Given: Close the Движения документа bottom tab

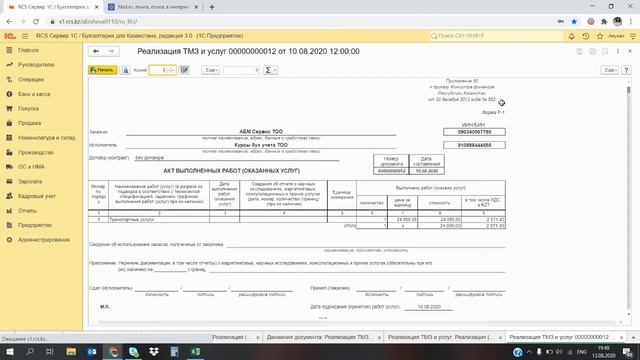Looking at the screenshot, I should pyautogui.click(x=379, y=338).
